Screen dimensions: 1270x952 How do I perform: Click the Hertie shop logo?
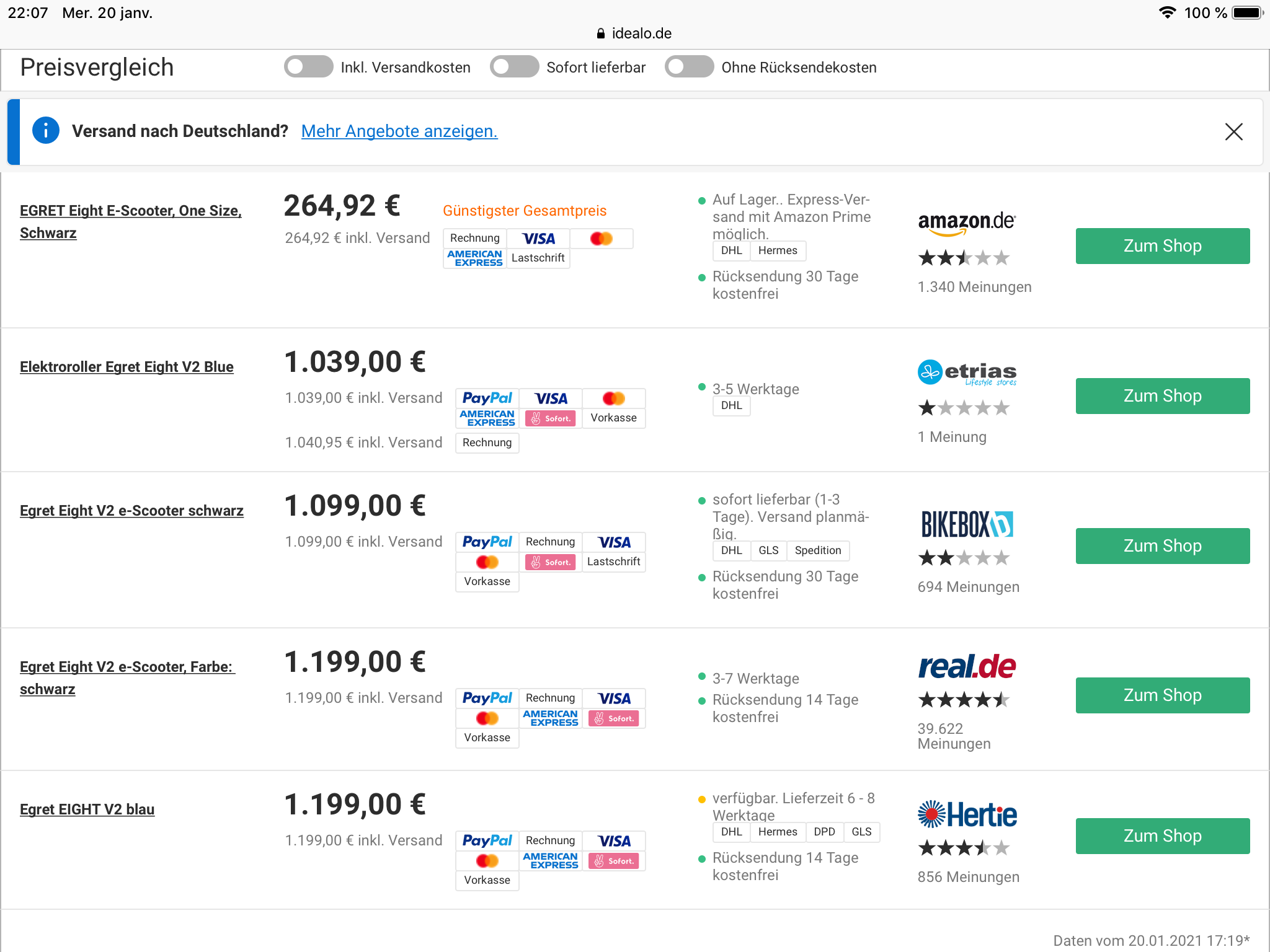click(967, 814)
